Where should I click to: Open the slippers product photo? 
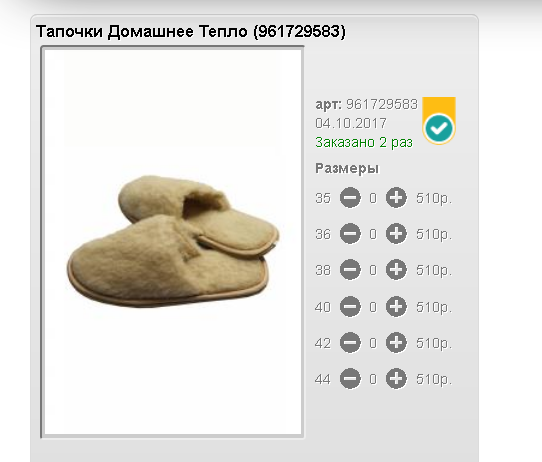(x=172, y=242)
